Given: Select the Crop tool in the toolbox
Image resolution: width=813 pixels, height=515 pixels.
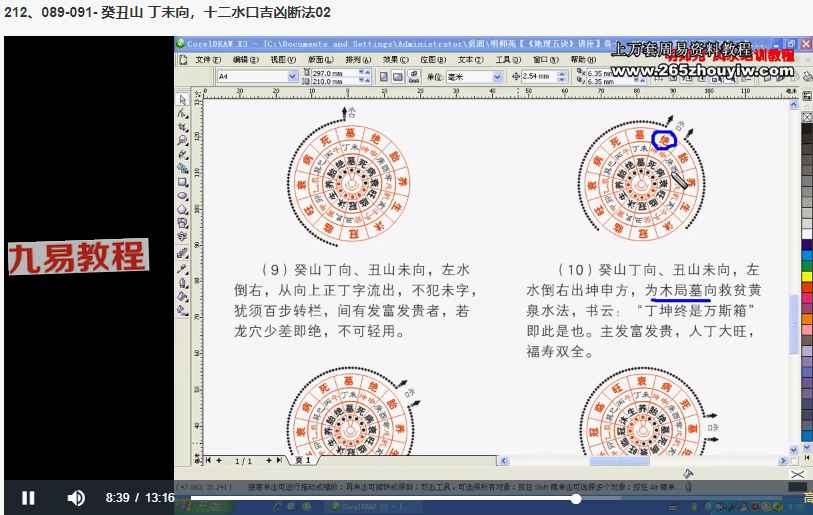Looking at the screenshot, I should click(183, 127).
